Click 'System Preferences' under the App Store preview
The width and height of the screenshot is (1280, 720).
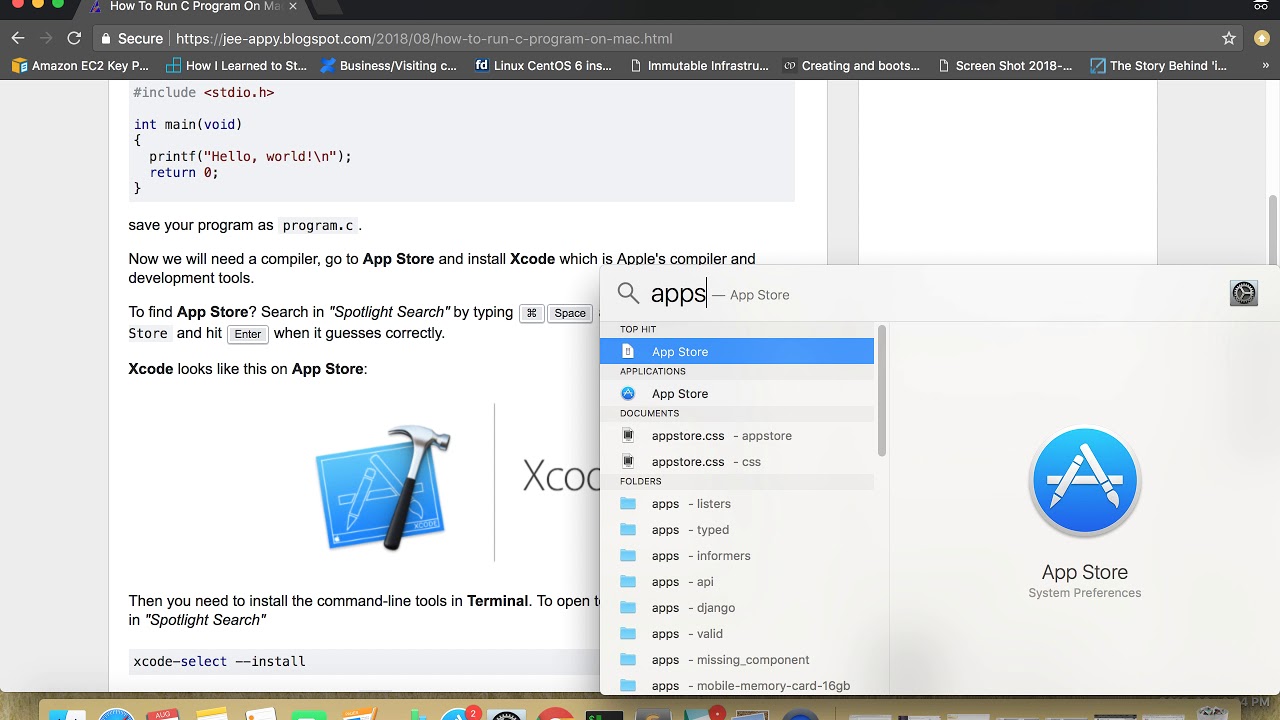[x=1085, y=593]
